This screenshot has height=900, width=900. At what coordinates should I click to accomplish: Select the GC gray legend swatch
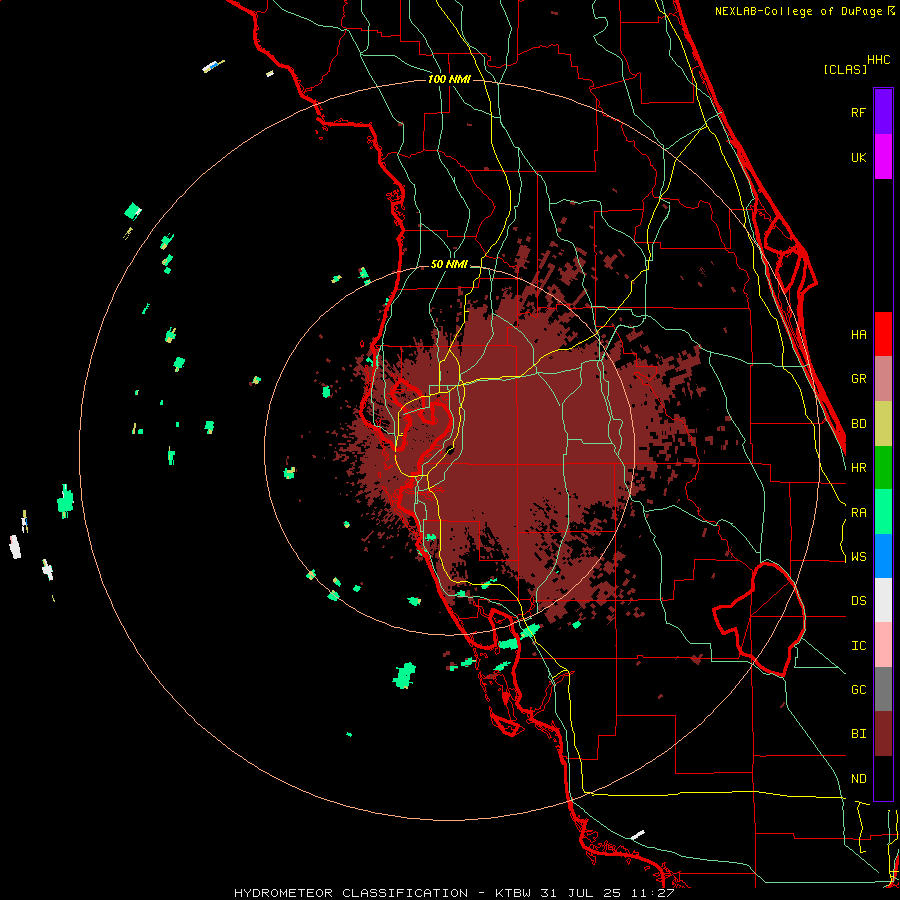click(883, 689)
